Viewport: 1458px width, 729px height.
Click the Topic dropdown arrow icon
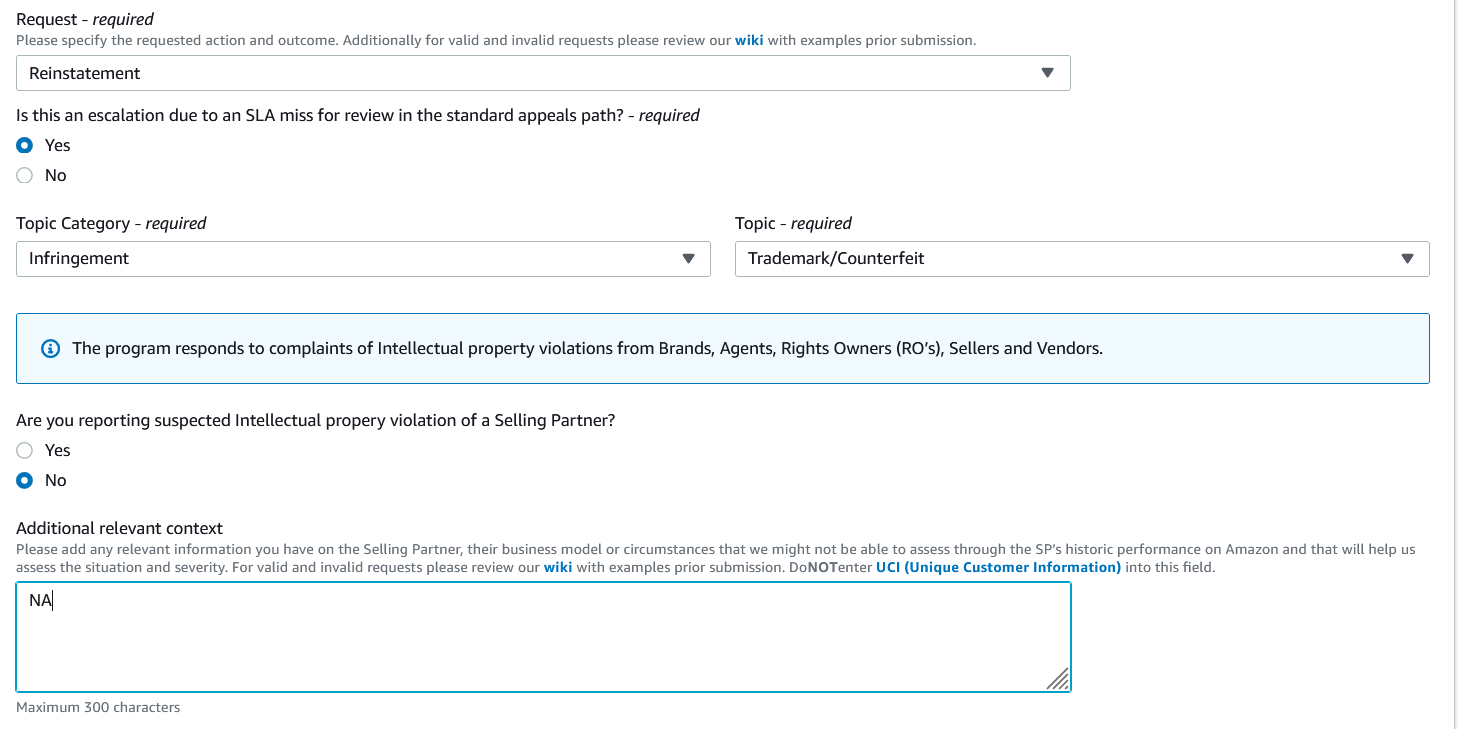[1407, 258]
